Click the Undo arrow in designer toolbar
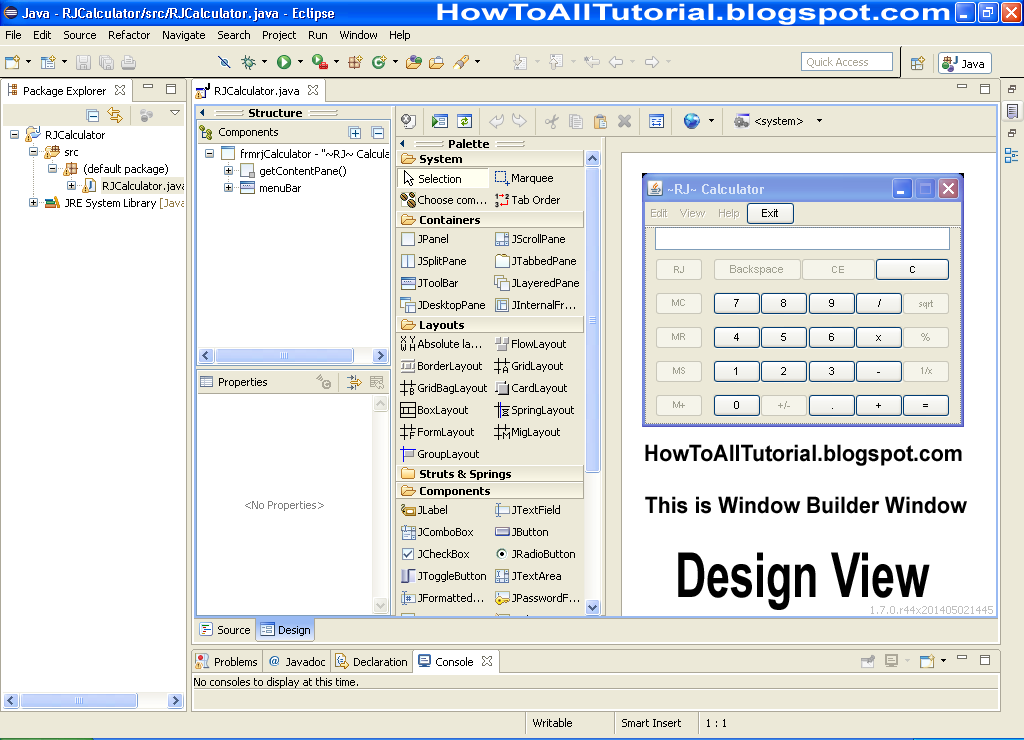This screenshot has height=740, width=1024. click(x=496, y=121)
